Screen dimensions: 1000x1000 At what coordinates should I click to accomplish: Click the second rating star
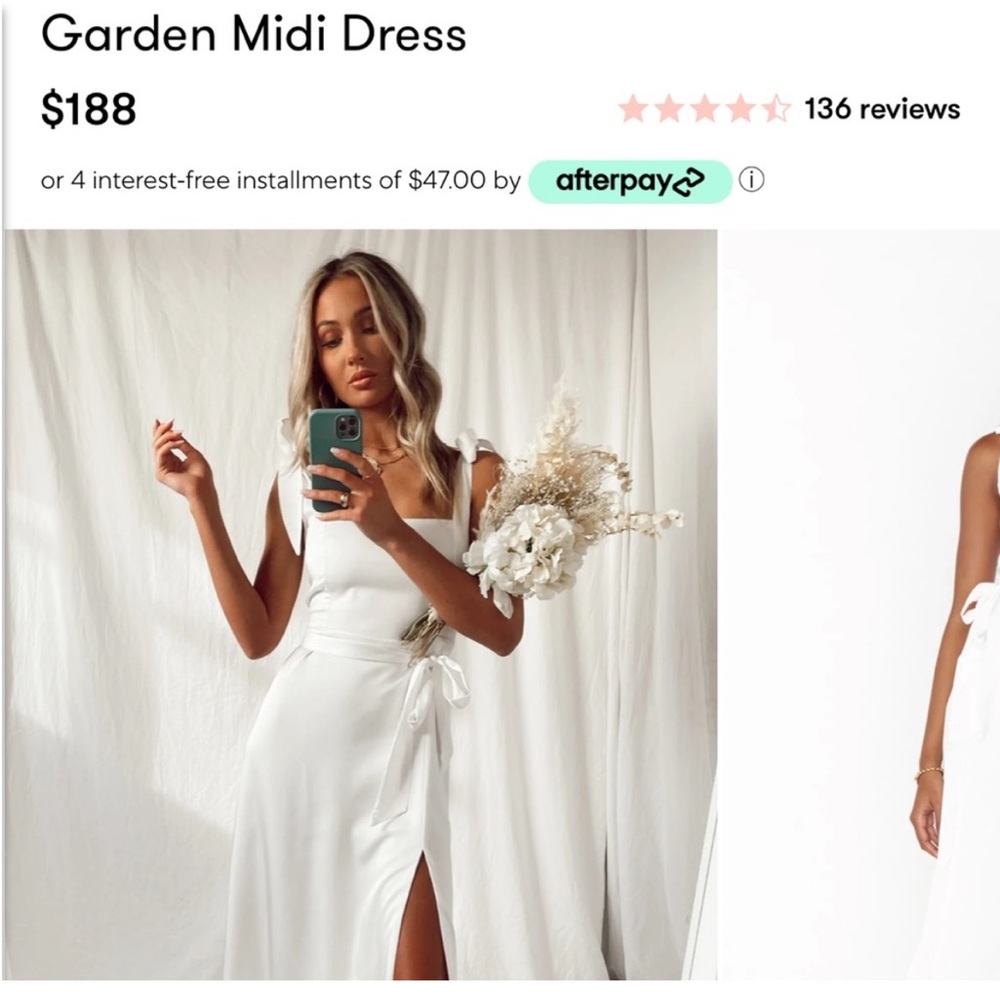point(670,107)
